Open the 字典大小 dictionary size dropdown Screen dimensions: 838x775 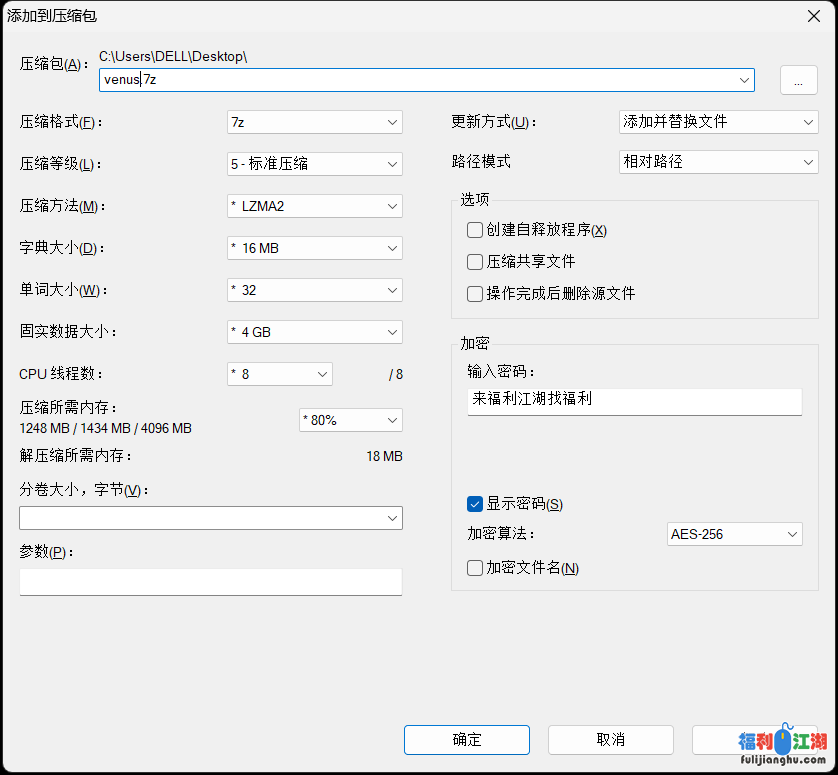pos(315,247)
